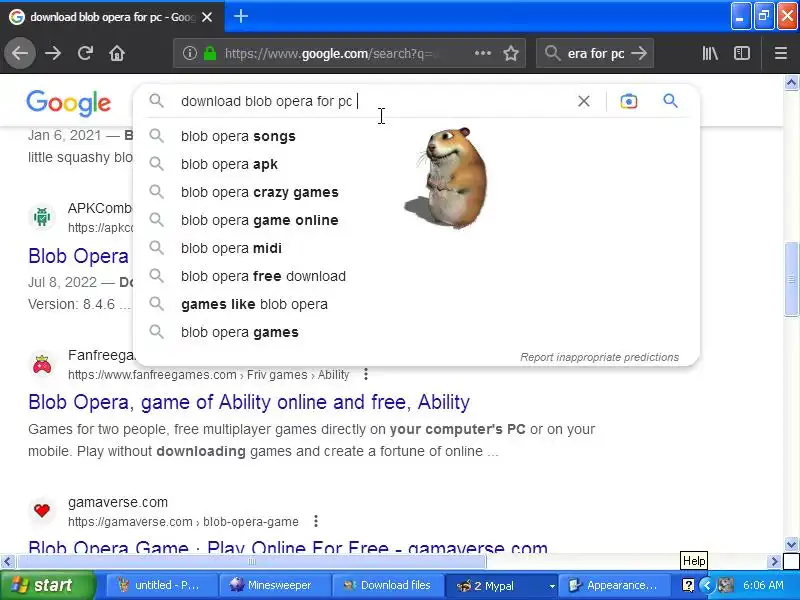Click the APKCombo android favicon

[42, 217]
